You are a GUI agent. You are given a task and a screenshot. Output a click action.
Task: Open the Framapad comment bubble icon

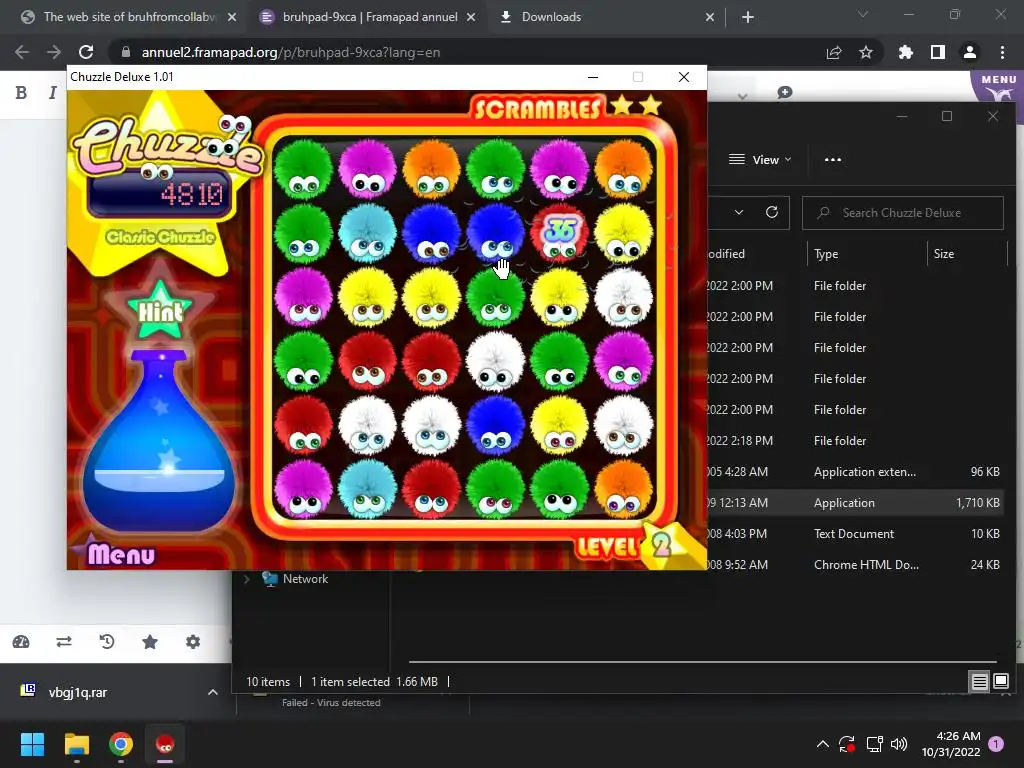(x=785, y=93)
